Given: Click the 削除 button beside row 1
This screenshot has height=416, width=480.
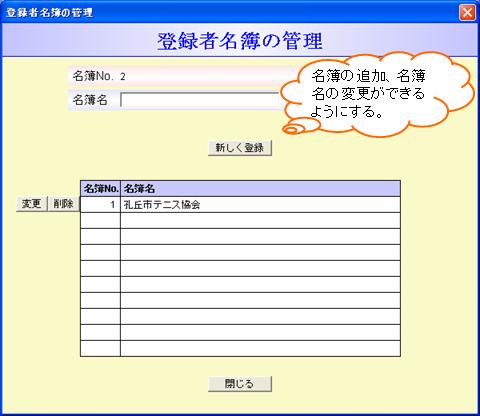Looking at the screenshot, I should [x=63, y=204].
